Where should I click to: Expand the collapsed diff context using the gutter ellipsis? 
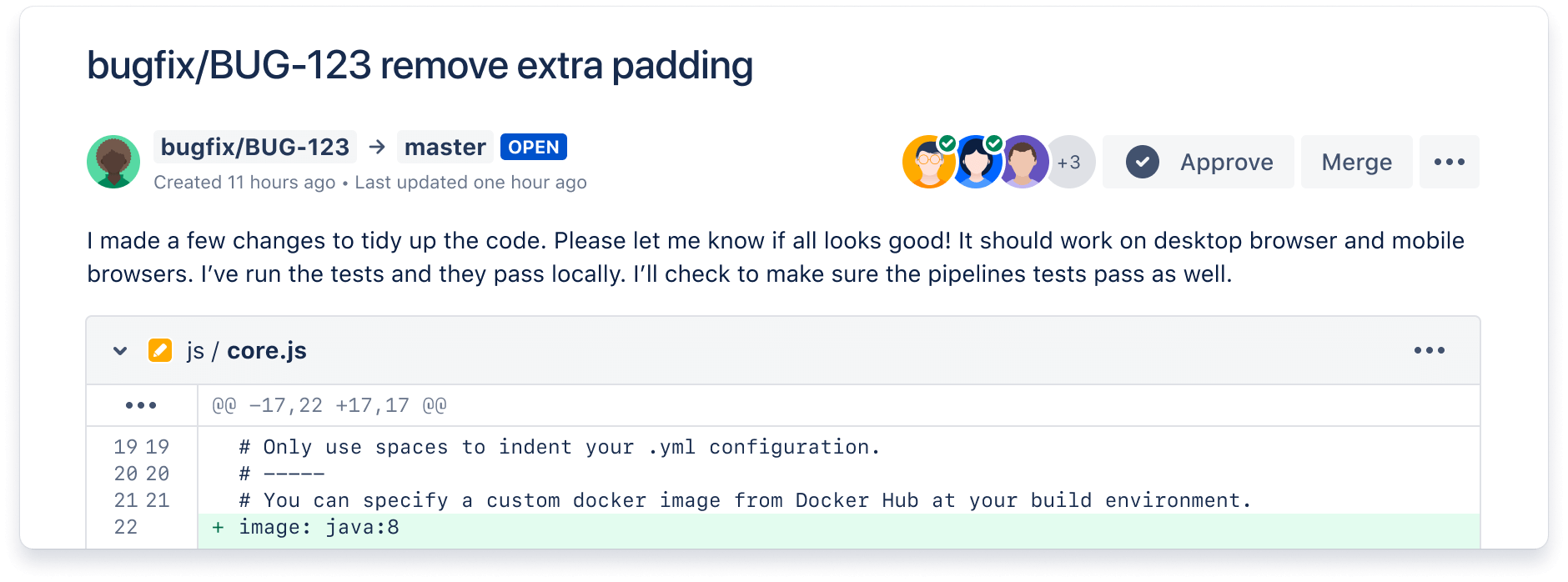[x=142, y=405]
